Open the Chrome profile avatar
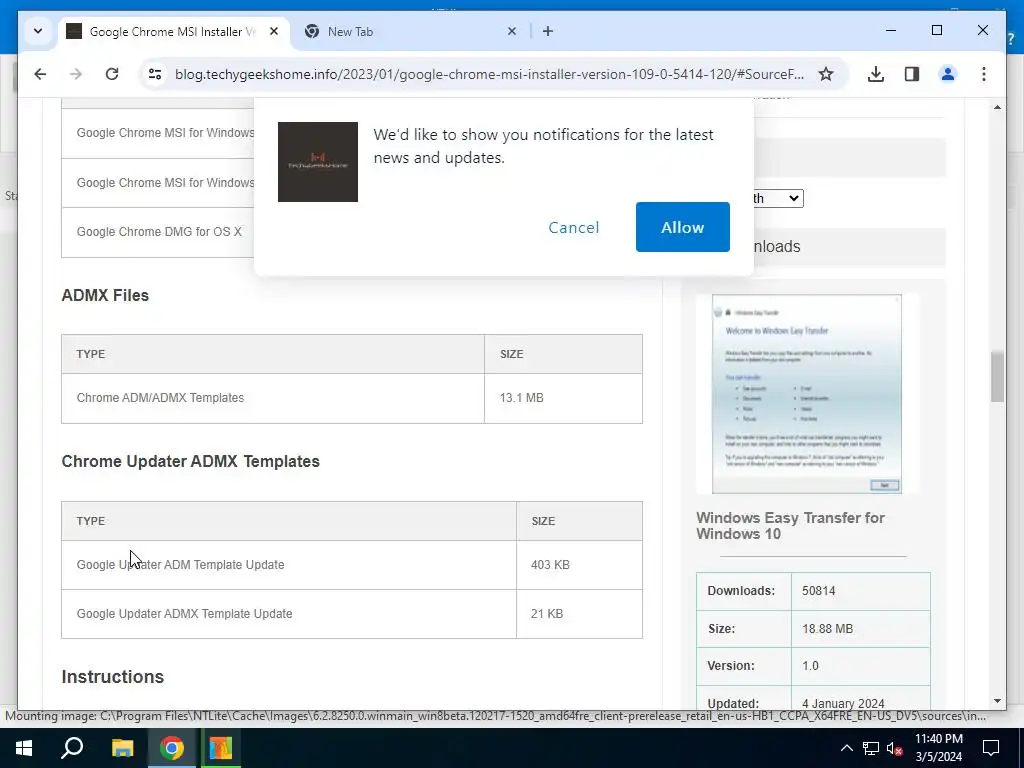Image resolution: width=1024 pixels, height=768 pixels. [x=948, y=74]
